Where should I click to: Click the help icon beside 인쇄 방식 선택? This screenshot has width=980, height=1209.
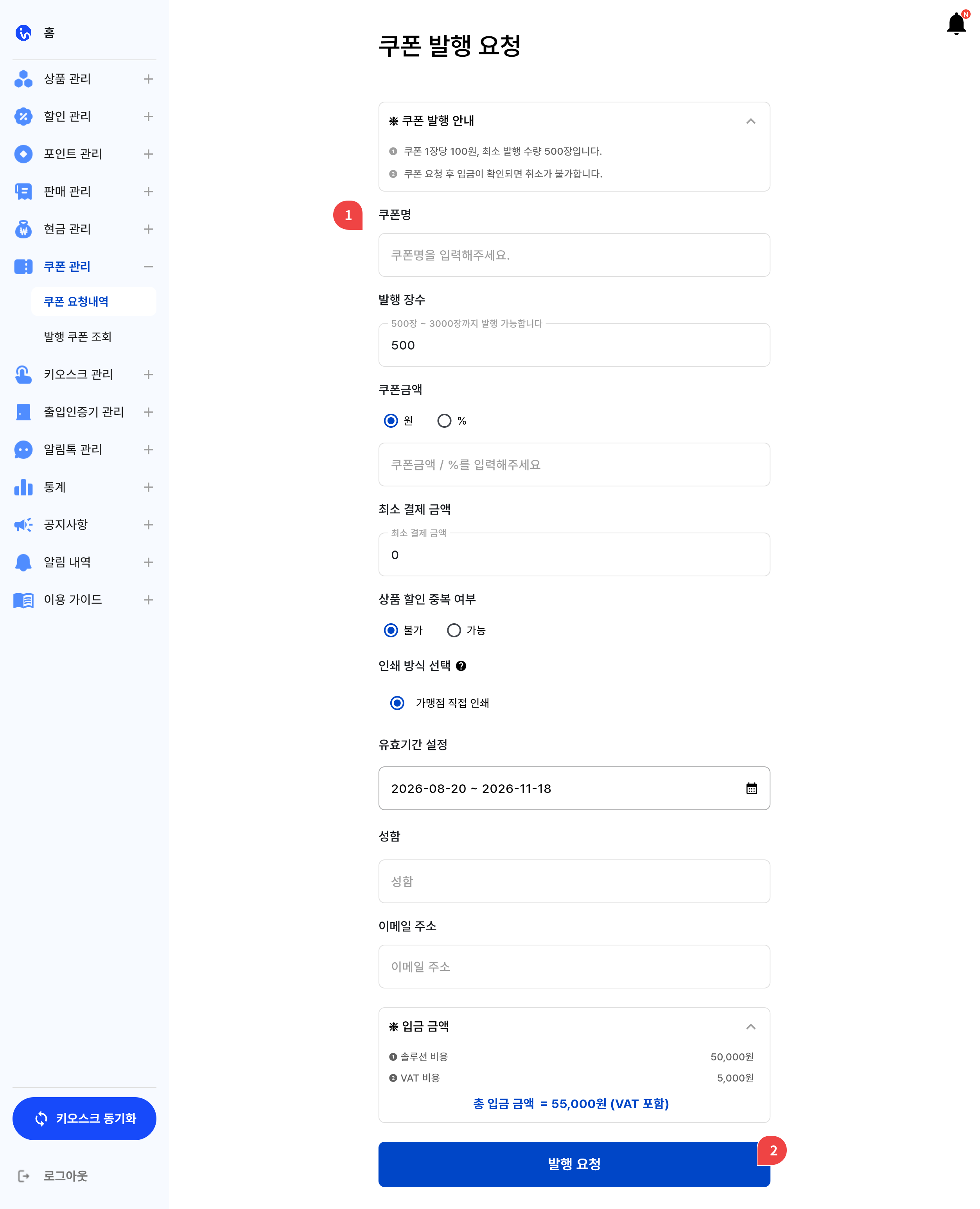pos(461,666)
